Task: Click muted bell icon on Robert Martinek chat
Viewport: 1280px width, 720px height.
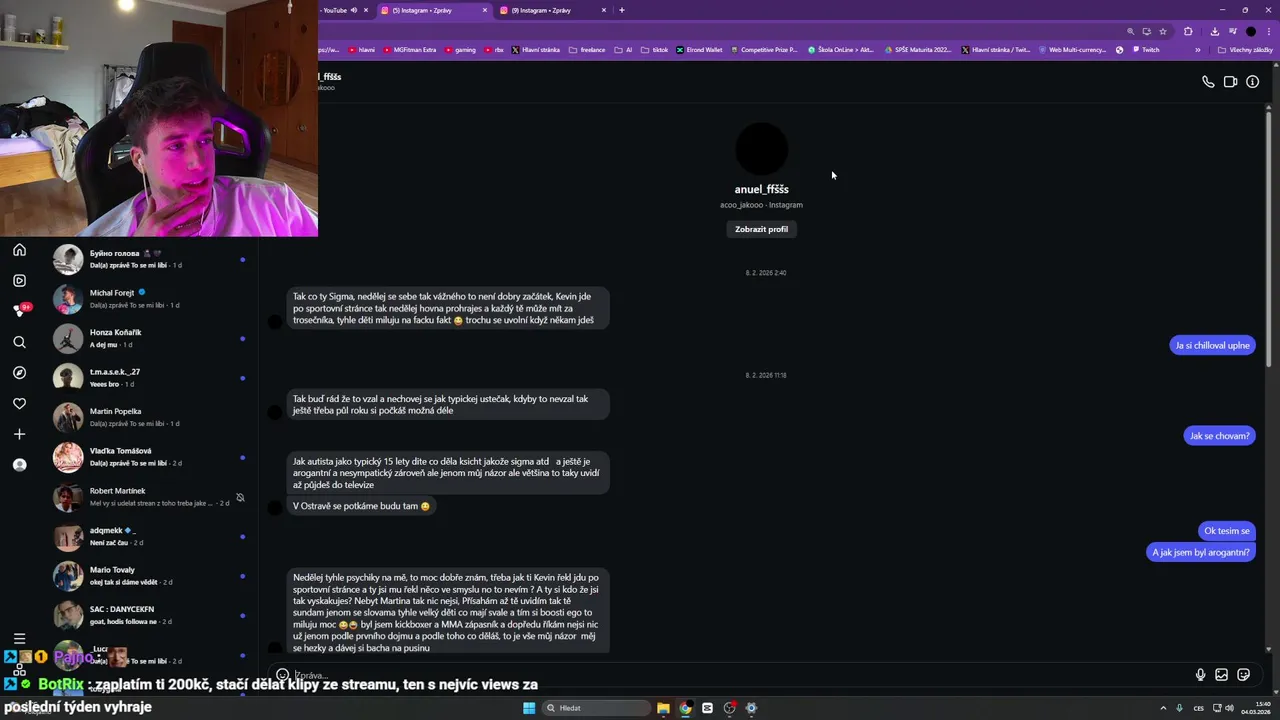Action: [240, 497]
